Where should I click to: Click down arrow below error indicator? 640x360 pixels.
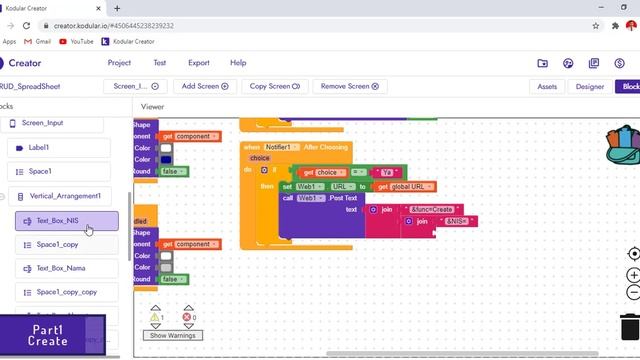coord(188,326)
